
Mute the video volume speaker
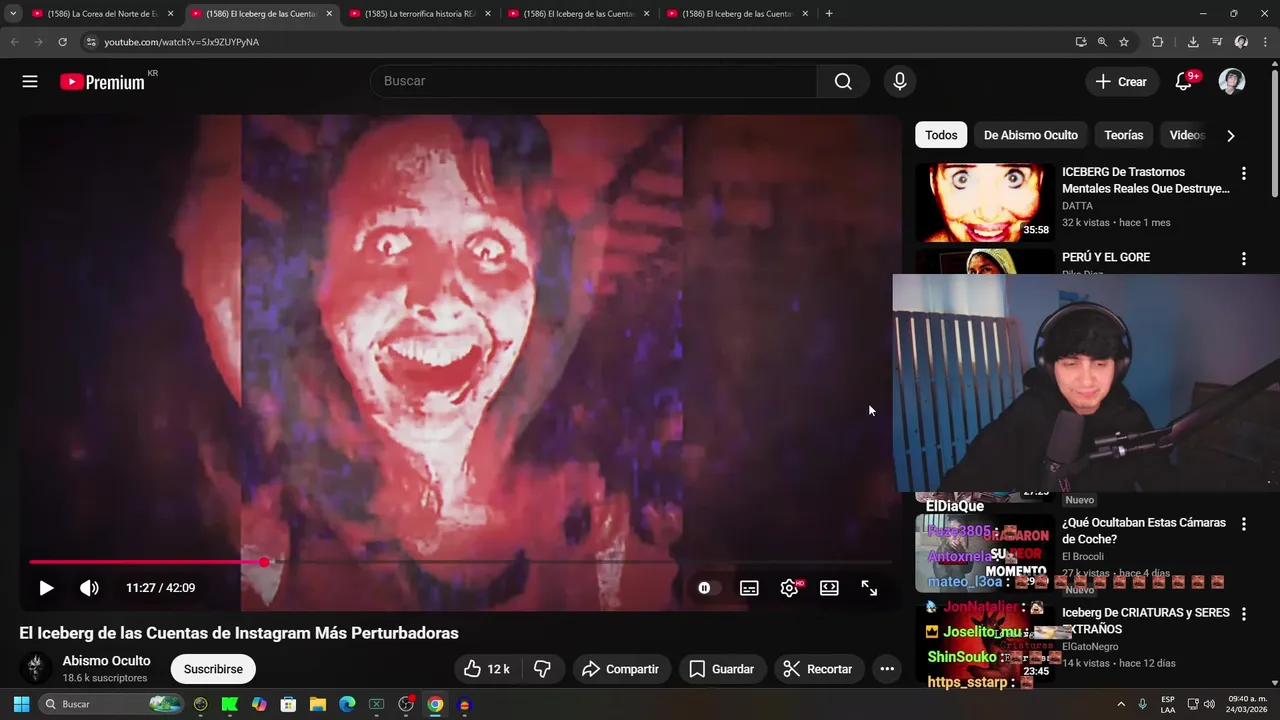(89, 588)
